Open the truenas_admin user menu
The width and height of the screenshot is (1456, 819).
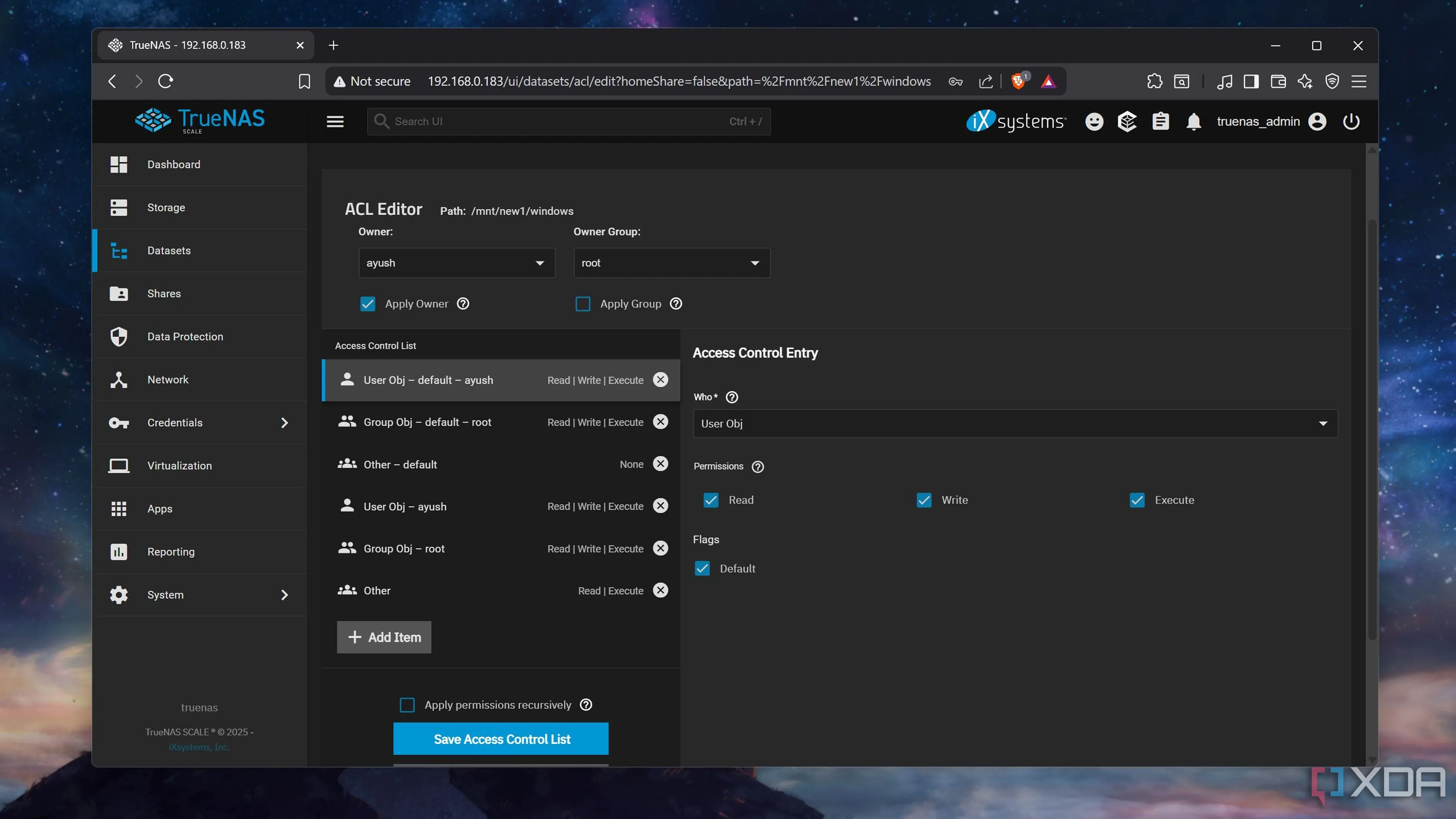(1271, 121)
